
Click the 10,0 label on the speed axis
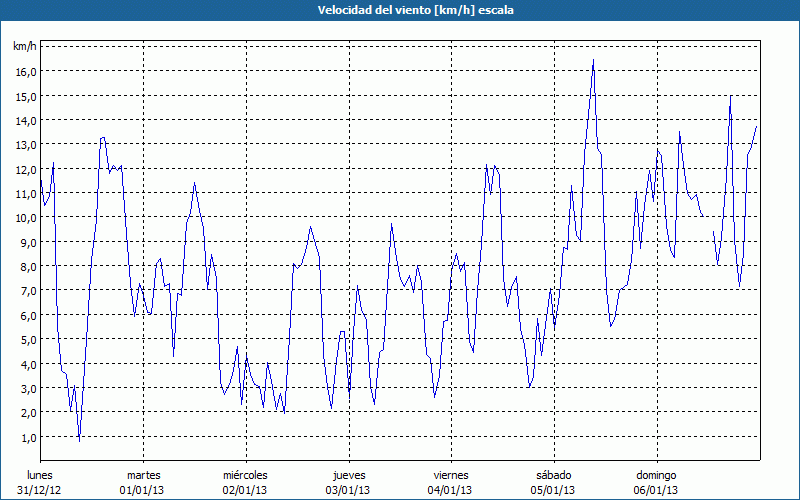[25, 217]
